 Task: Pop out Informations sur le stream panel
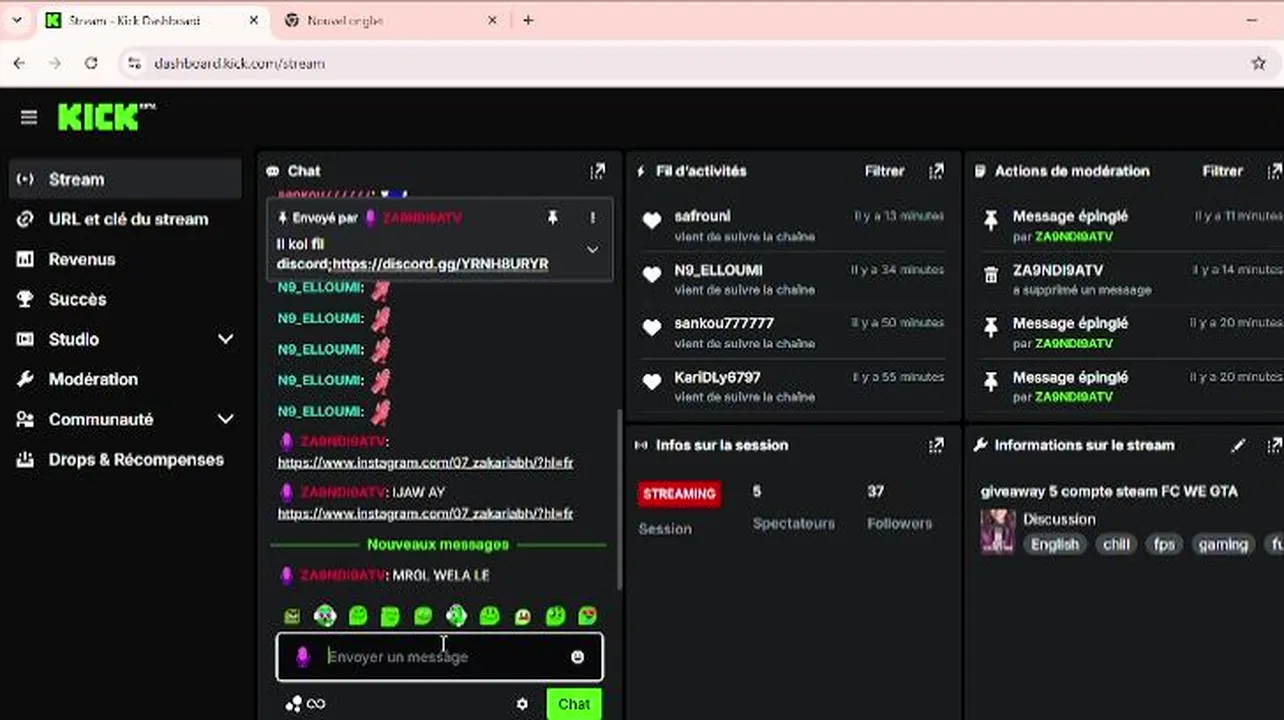click(1274, 445)
